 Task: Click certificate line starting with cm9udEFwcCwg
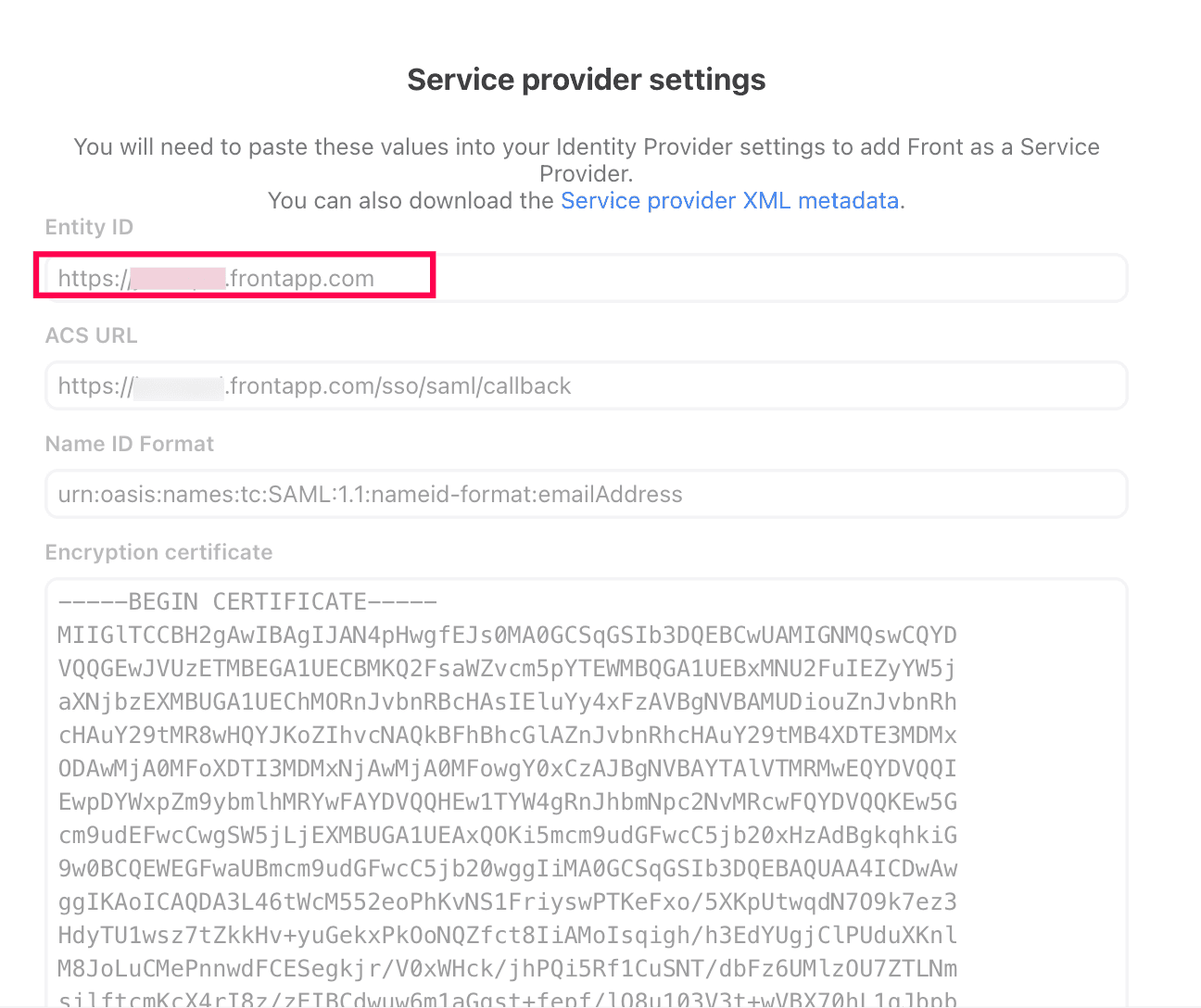[507, 836]
